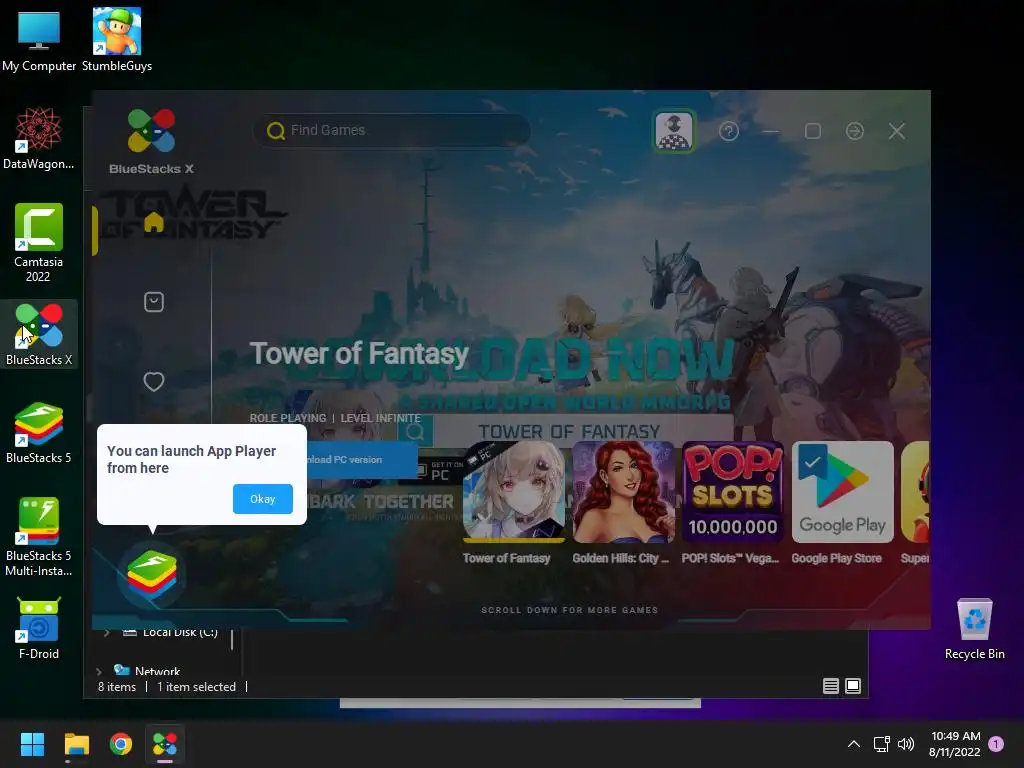Open the Recycle Bin desktop icon
The height and width of the screenshot is (768, 1024).
pos(974,629)
